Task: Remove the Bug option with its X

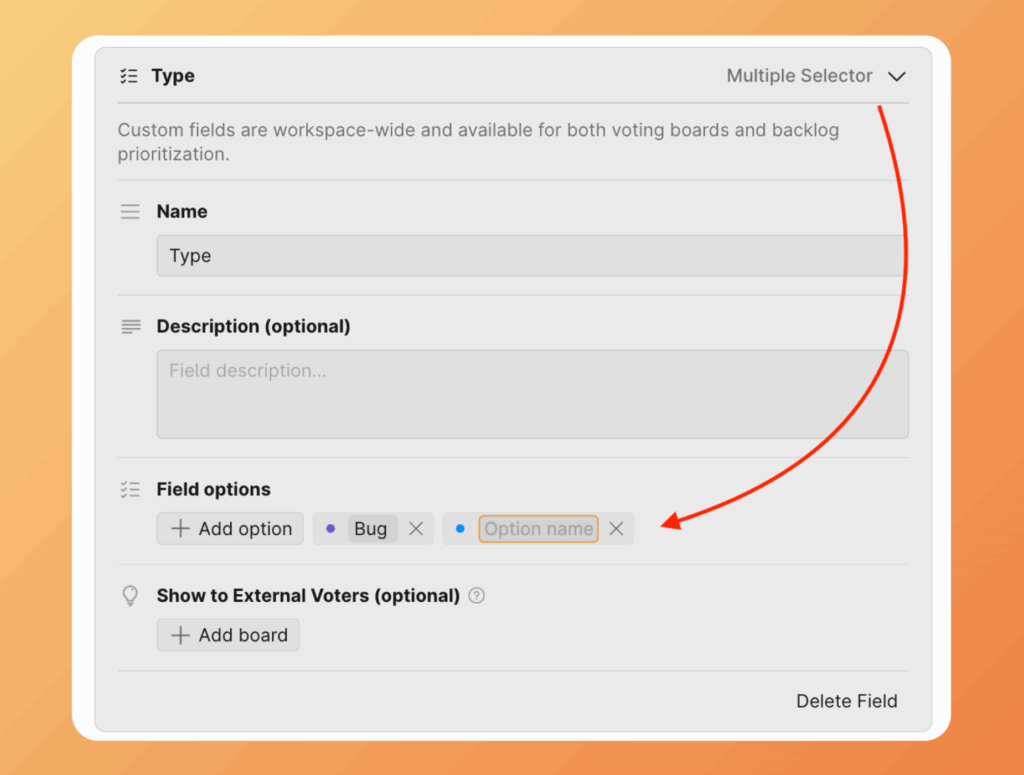Action: click(416, 529)
